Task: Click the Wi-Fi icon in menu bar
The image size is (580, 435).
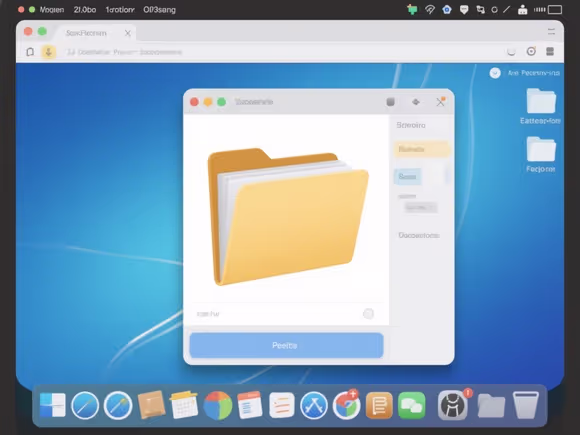Action: click(x=429, y=9)
